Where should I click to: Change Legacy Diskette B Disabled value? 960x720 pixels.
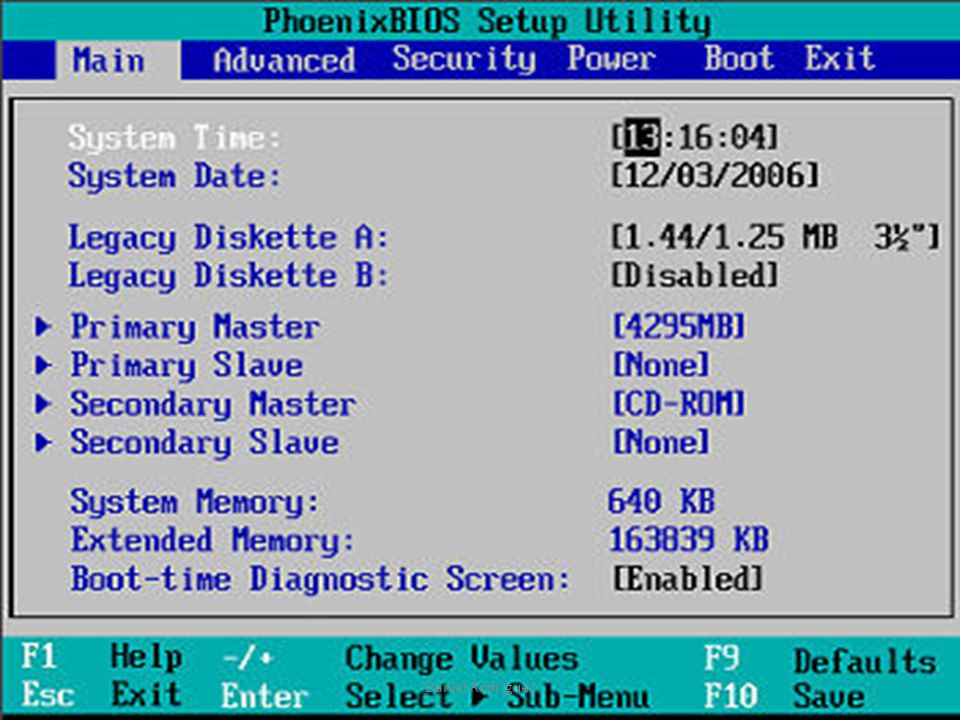click(x=695, y=275)
